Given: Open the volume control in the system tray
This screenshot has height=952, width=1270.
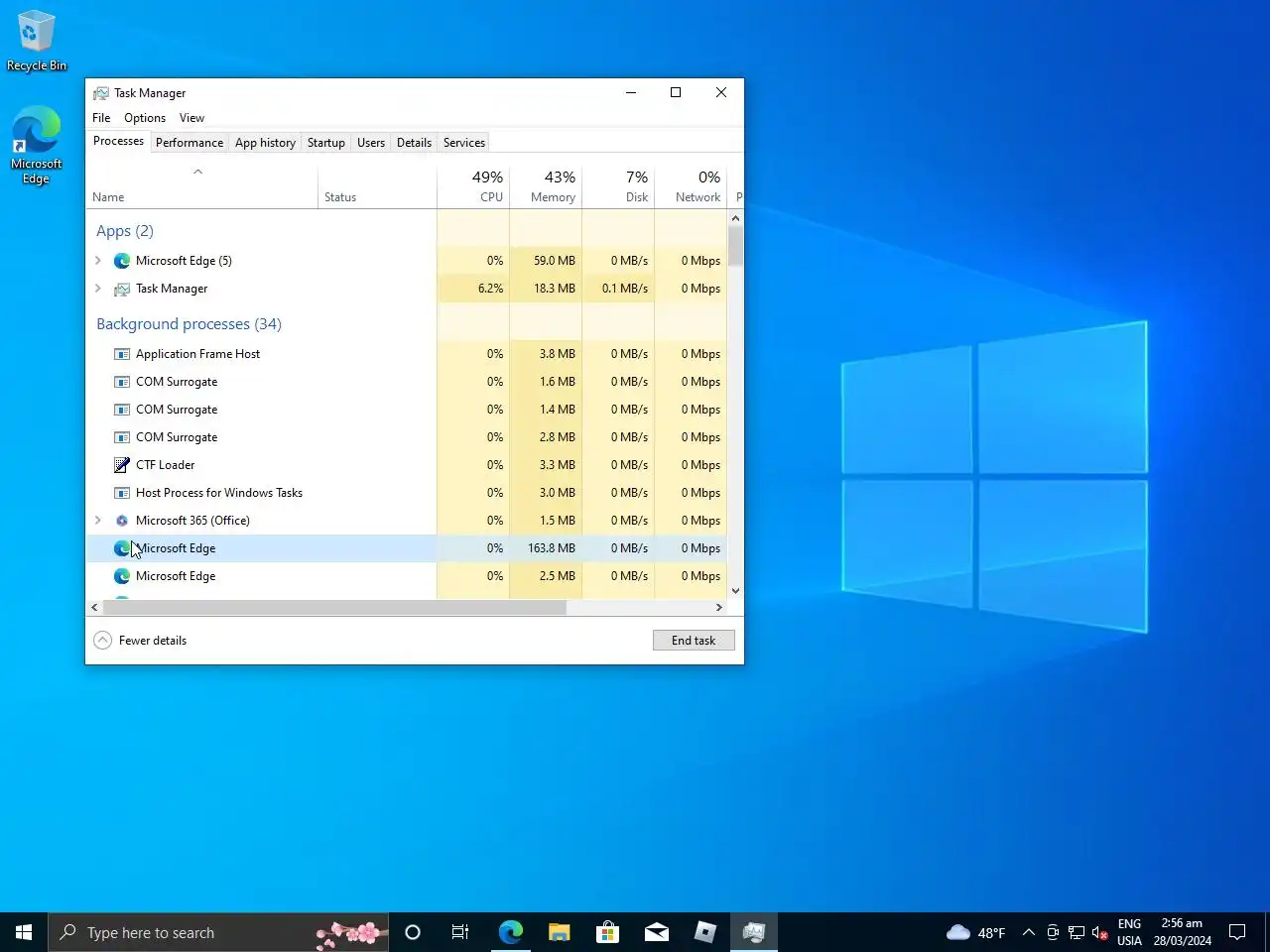Looking at the screenshot, I should [1099, 932].
